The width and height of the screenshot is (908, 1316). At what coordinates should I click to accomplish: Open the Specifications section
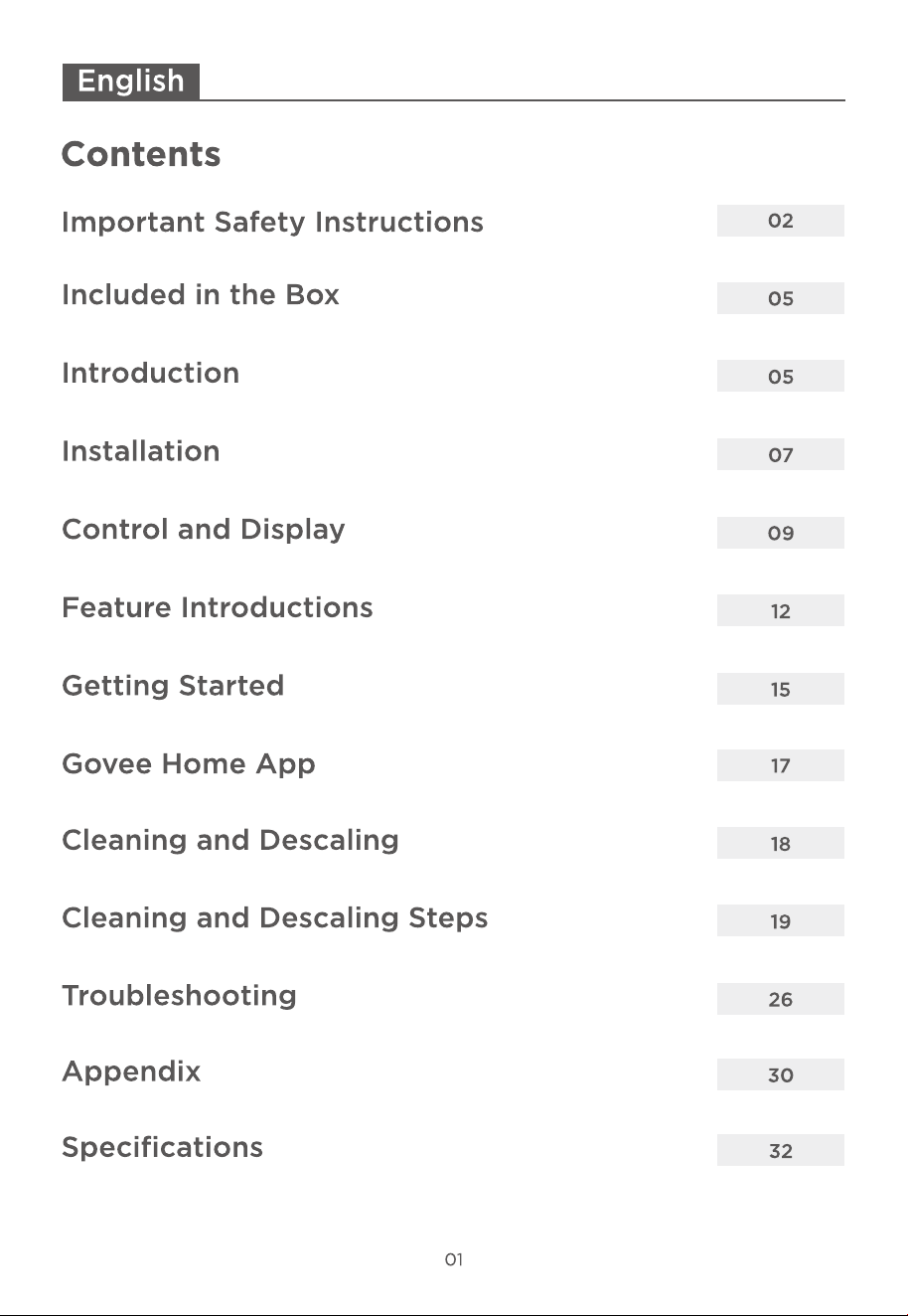point(162,1148)
